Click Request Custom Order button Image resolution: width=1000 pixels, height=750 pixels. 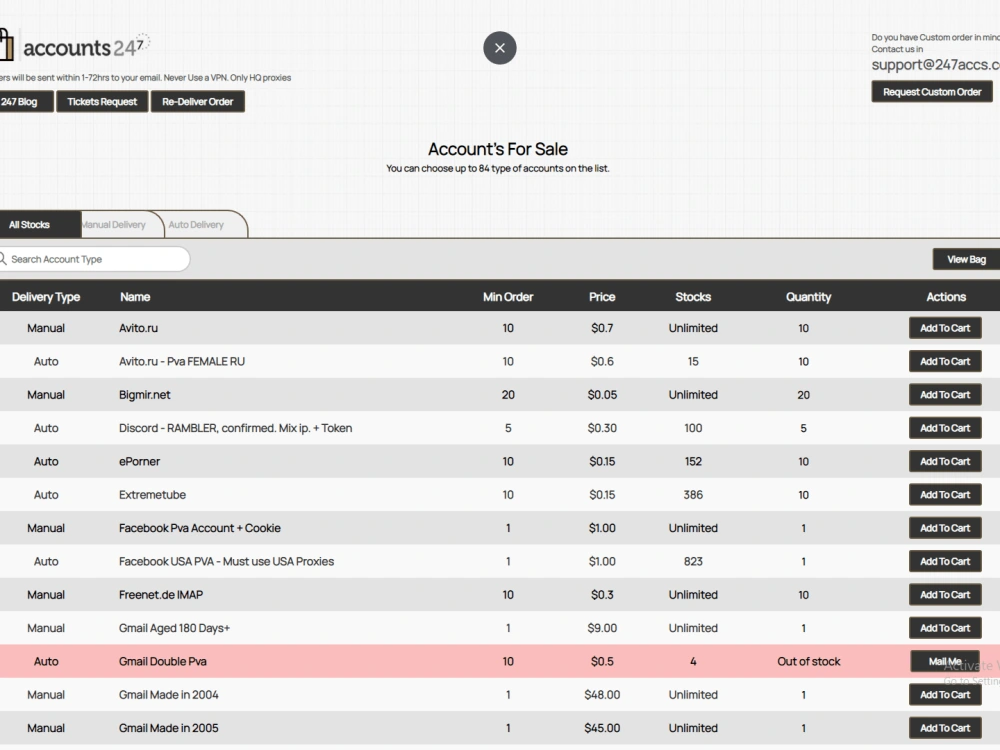(x=932, y=92)
